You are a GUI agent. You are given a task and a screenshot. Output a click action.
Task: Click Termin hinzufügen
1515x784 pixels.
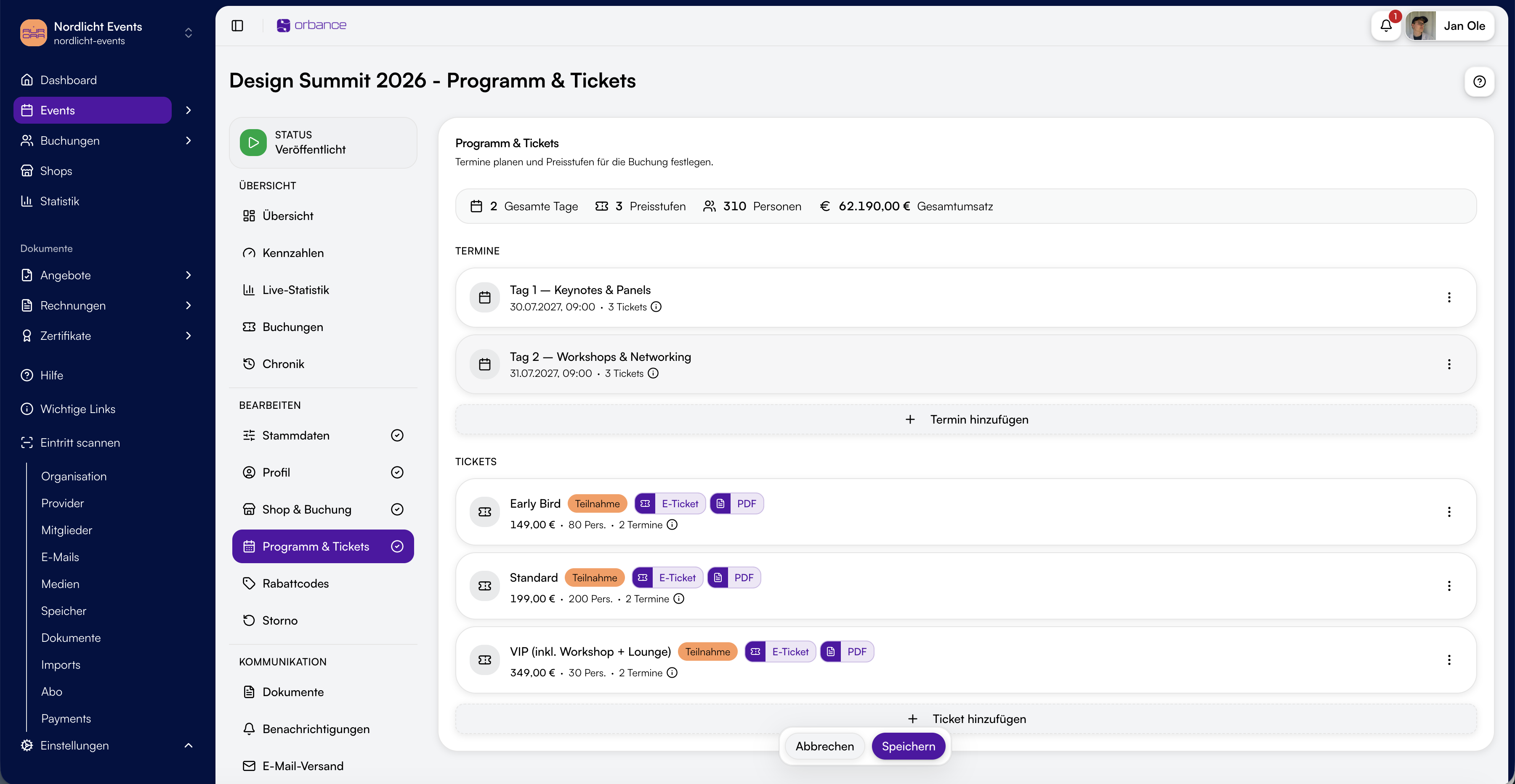click(x=966, y=420)
